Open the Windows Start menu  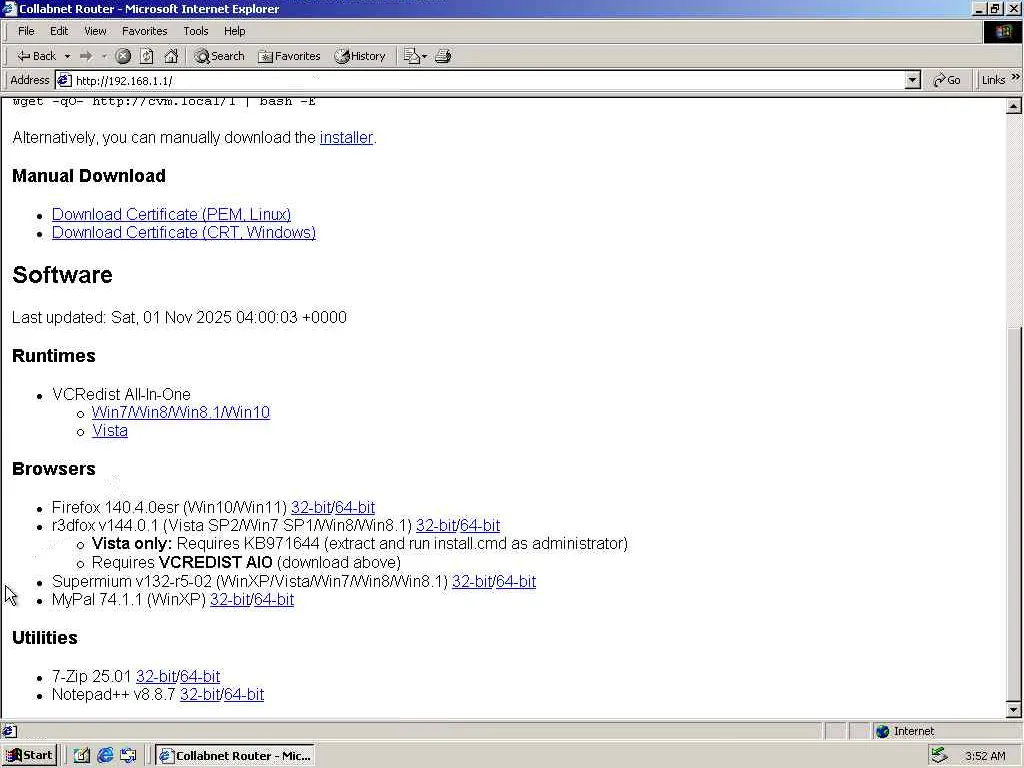(30, 756)
